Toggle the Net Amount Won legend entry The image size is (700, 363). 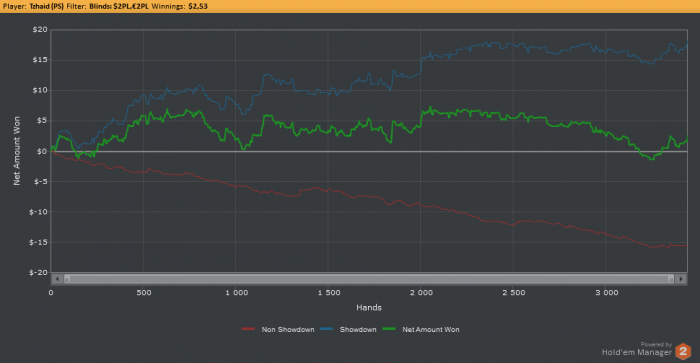point(421,330)
